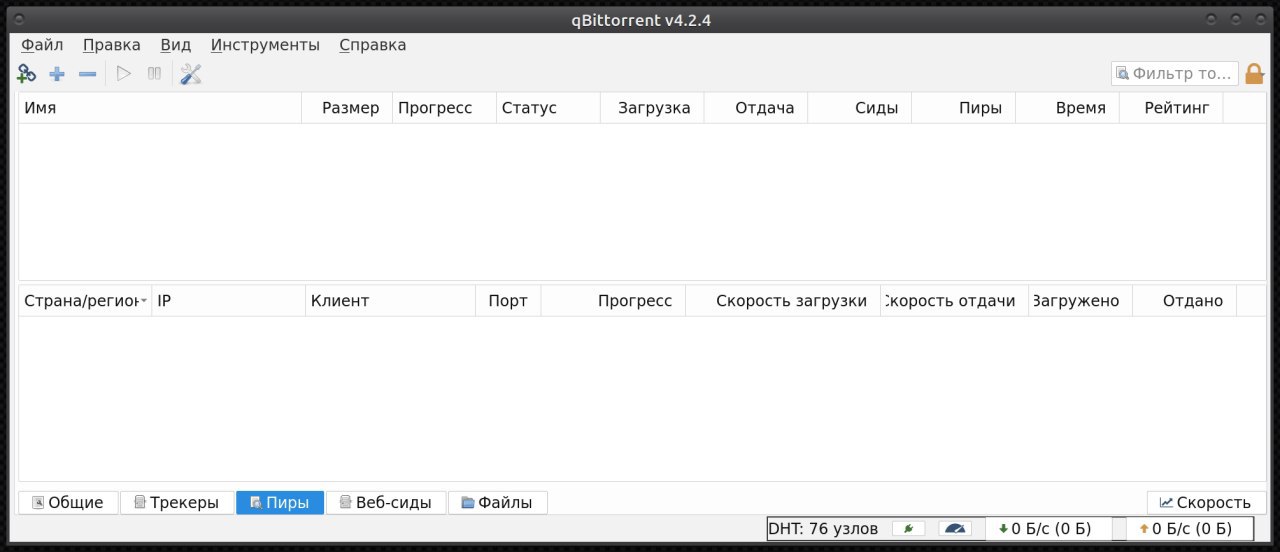
Task: Click the pause toolbar icon
Action: [x=154, y=73]
